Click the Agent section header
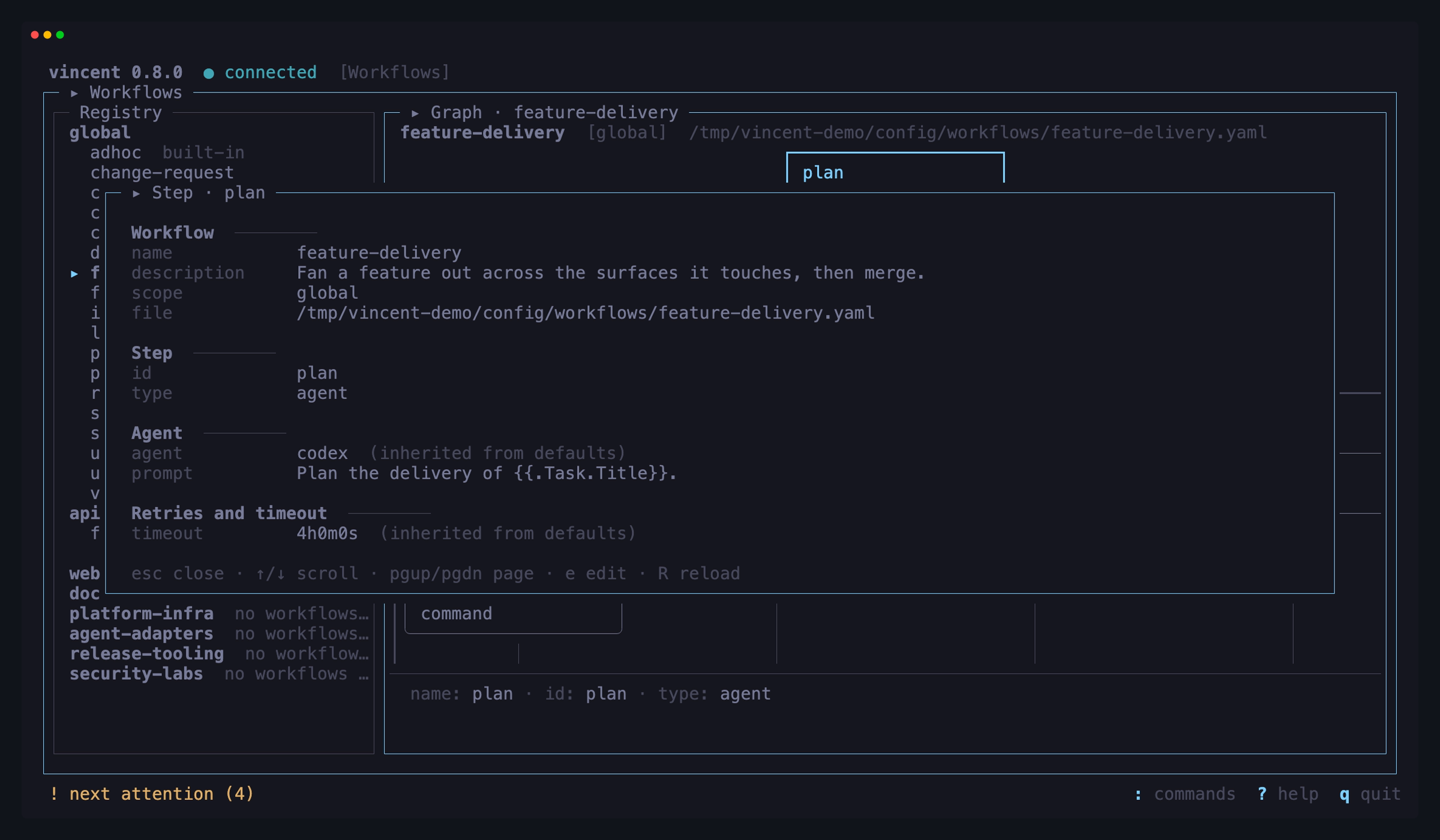 [x=157, y=433]
